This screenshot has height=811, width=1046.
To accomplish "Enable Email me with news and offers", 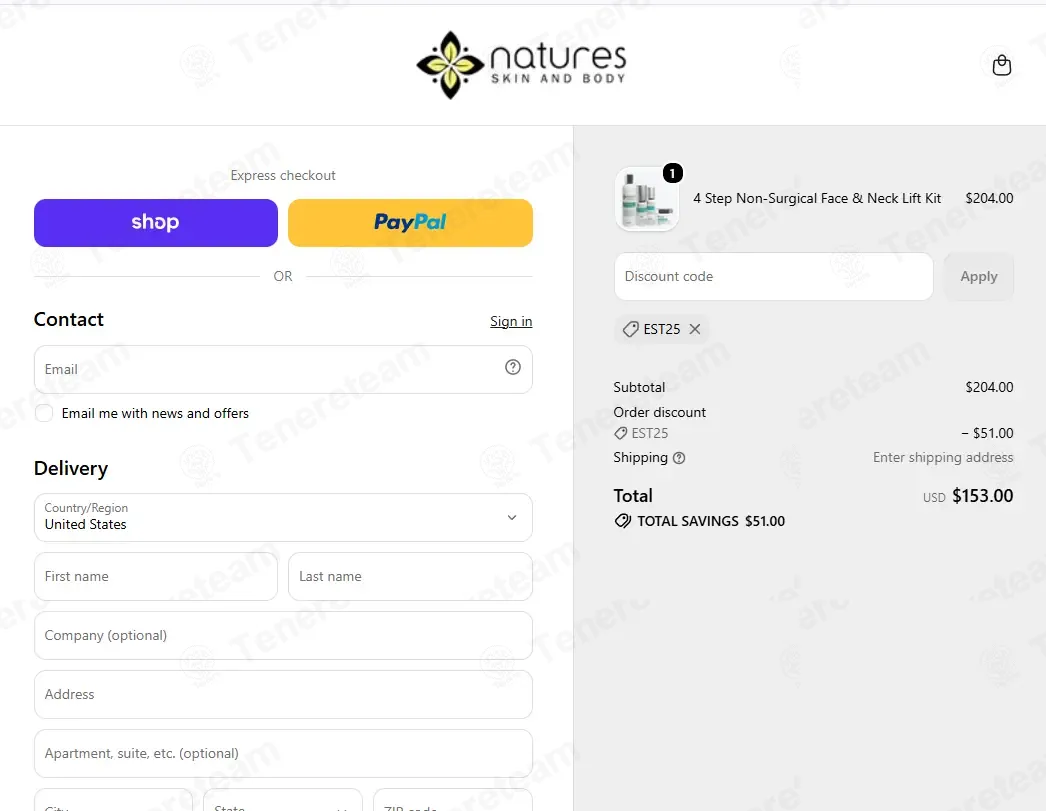I will (x=44, y=413).
